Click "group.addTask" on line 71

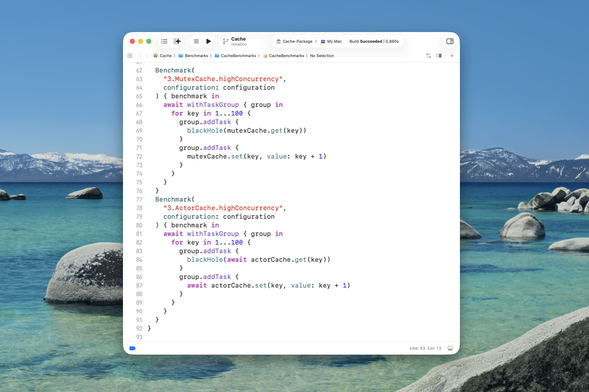tap(205, 148)
